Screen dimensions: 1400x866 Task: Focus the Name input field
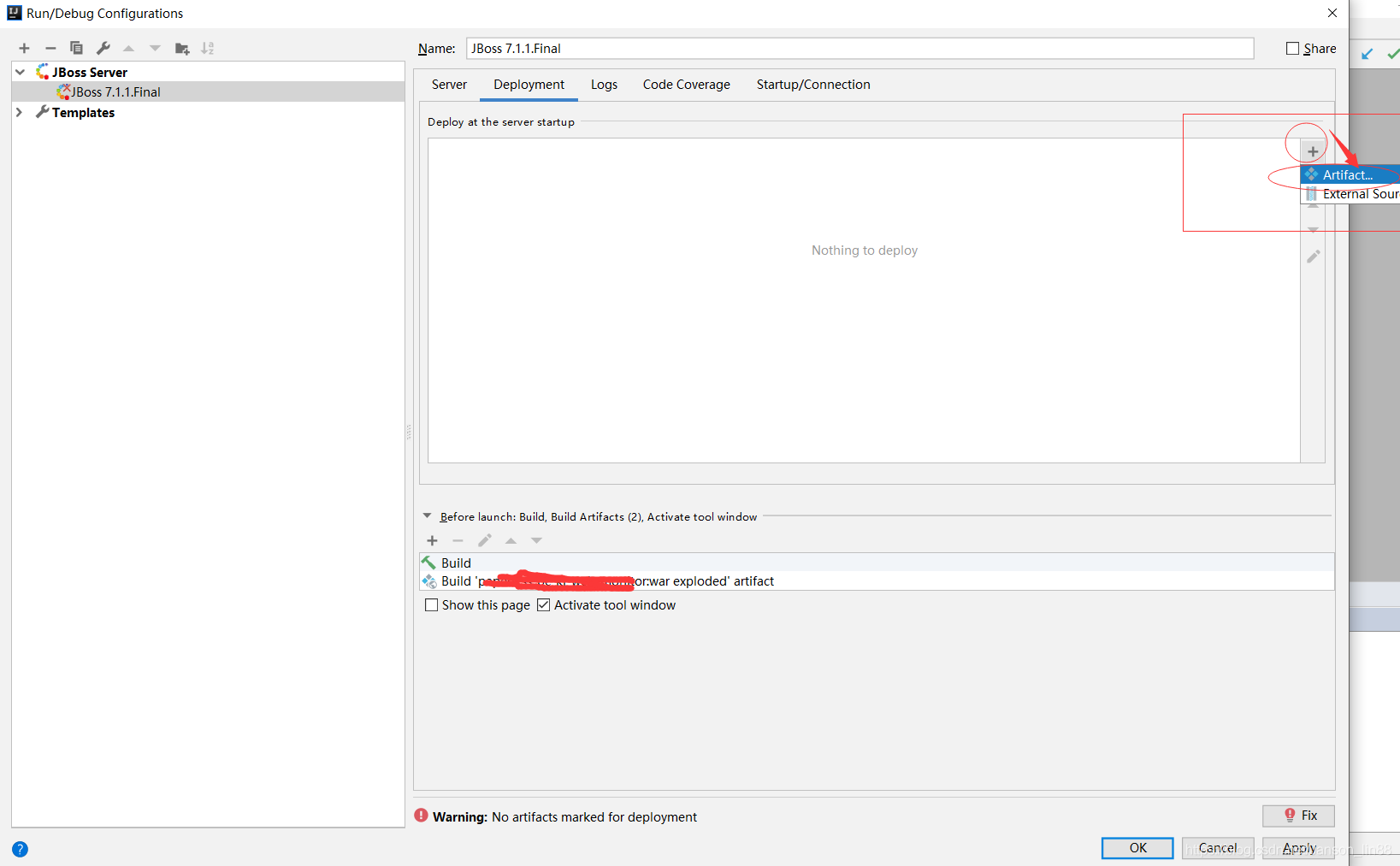[x=859, y=49]
